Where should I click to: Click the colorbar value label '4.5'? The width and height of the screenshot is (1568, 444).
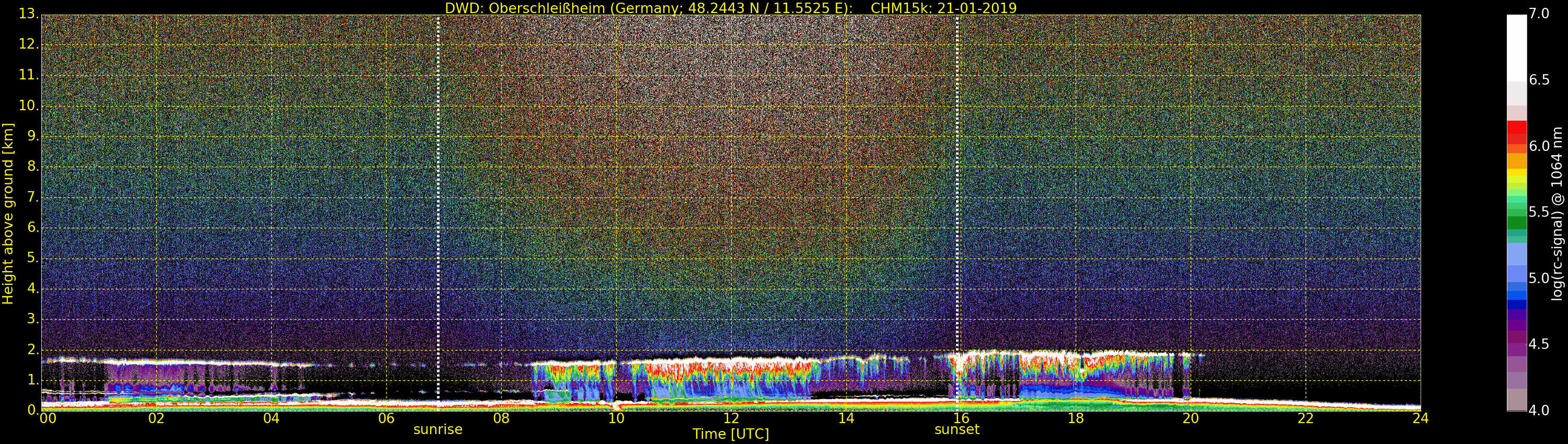[1539, 344]
